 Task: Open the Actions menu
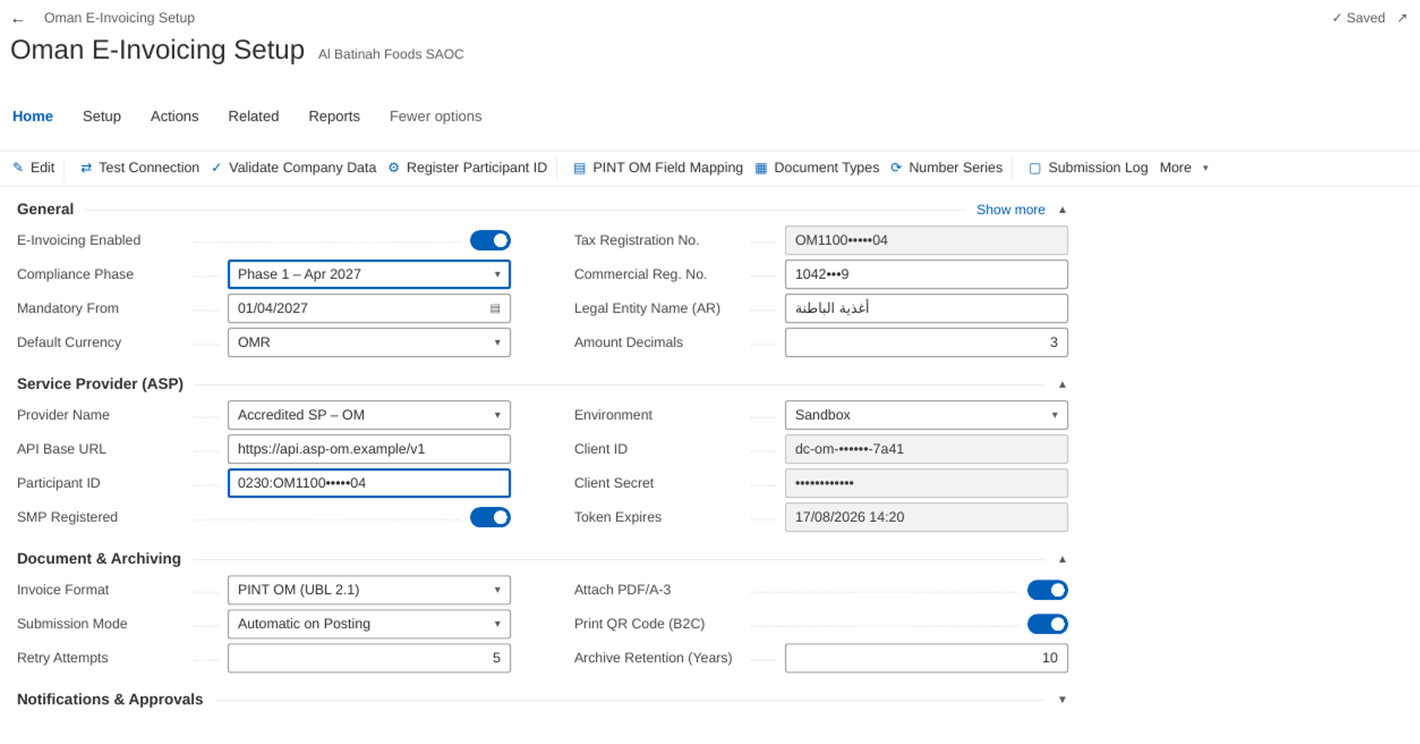[175, 116]
